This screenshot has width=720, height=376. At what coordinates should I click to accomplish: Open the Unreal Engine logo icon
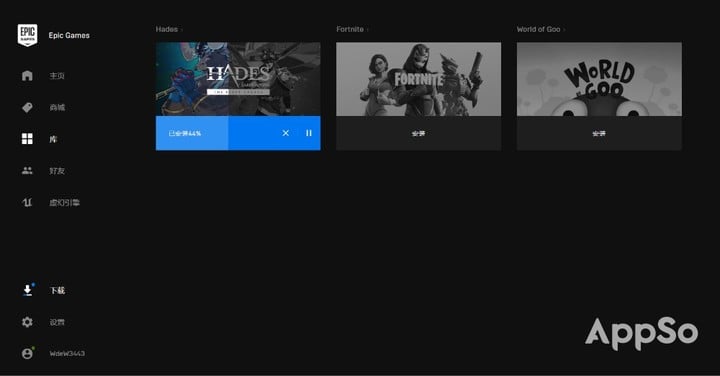pos(27,202)
